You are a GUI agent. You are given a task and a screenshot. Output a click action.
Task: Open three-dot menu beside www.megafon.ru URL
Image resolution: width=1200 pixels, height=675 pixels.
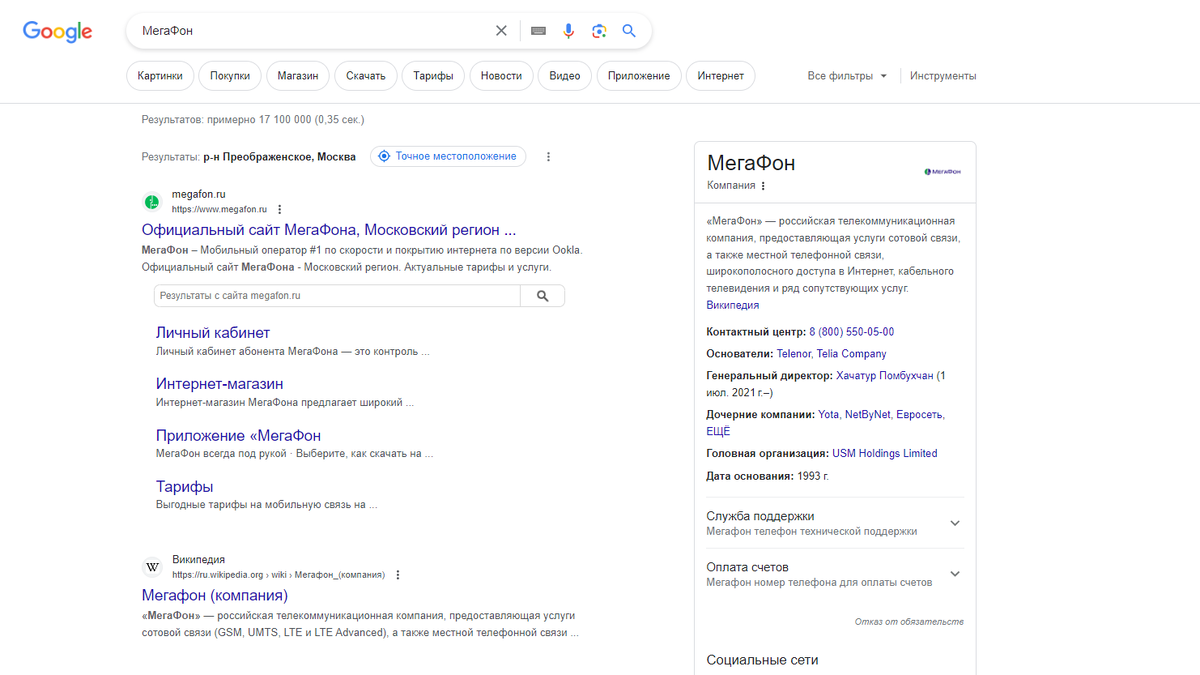[280, 210]
